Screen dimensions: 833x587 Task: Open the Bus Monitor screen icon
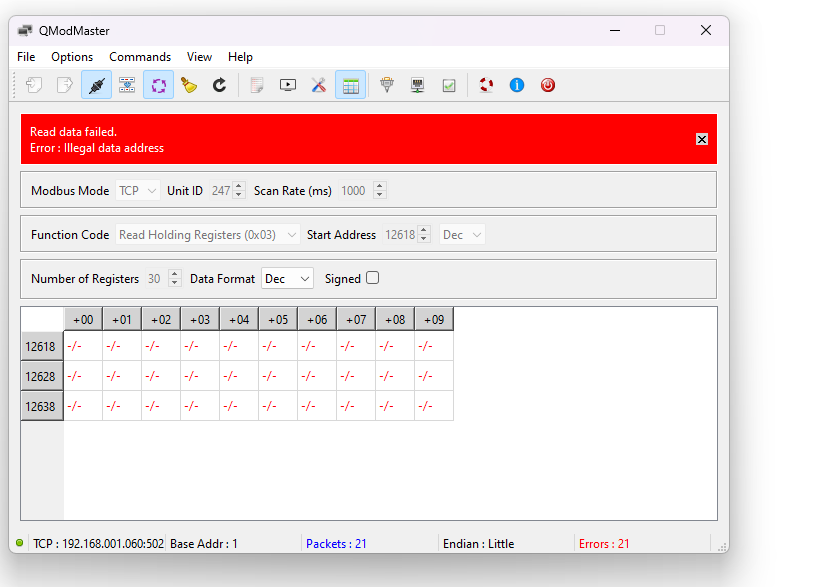pyautogui.click(x=288, y=85)
